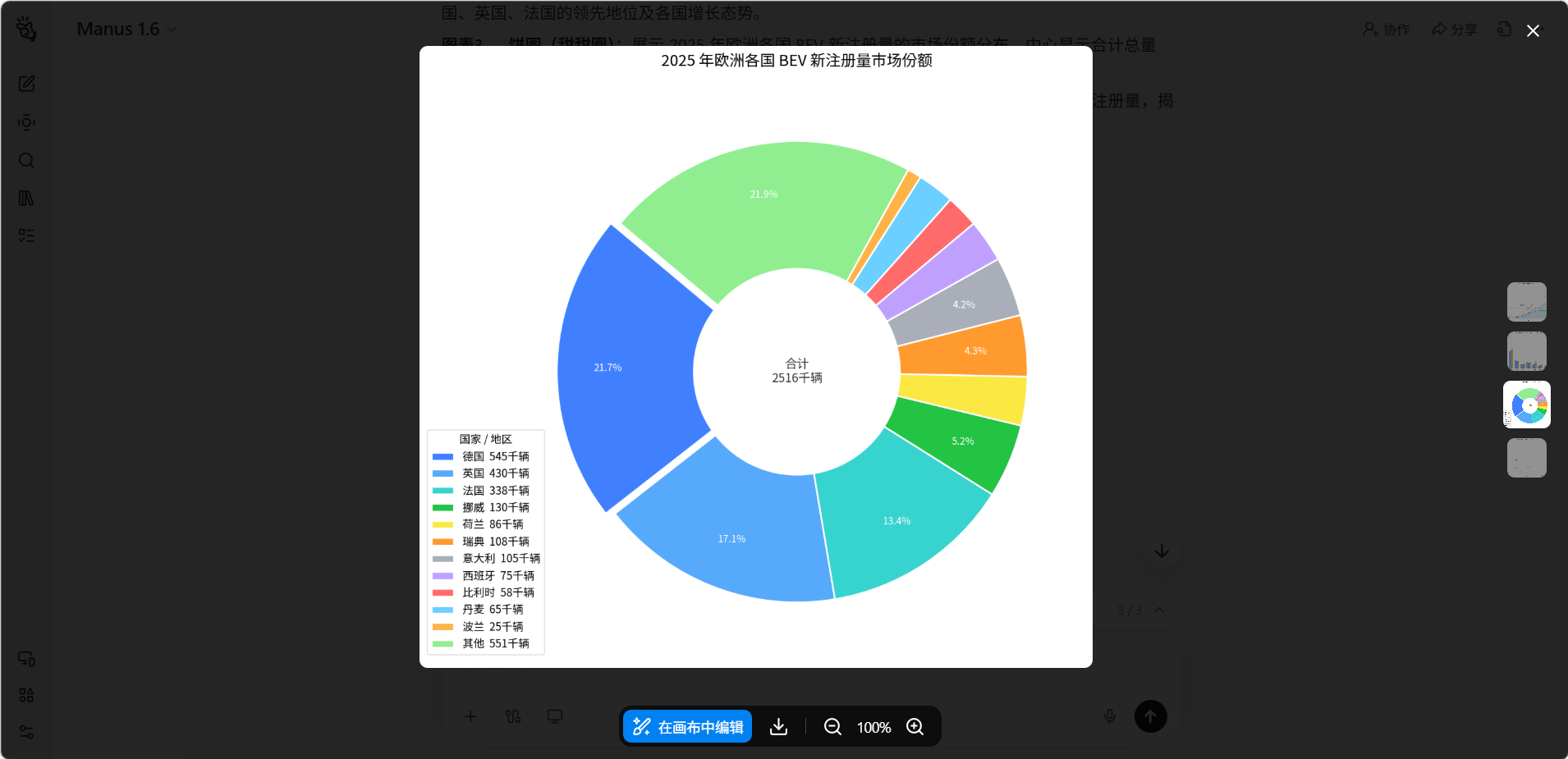1568x759 pixels.
Task: Click the 德国 blue legend swatch
Action: (x=442, y=457)
